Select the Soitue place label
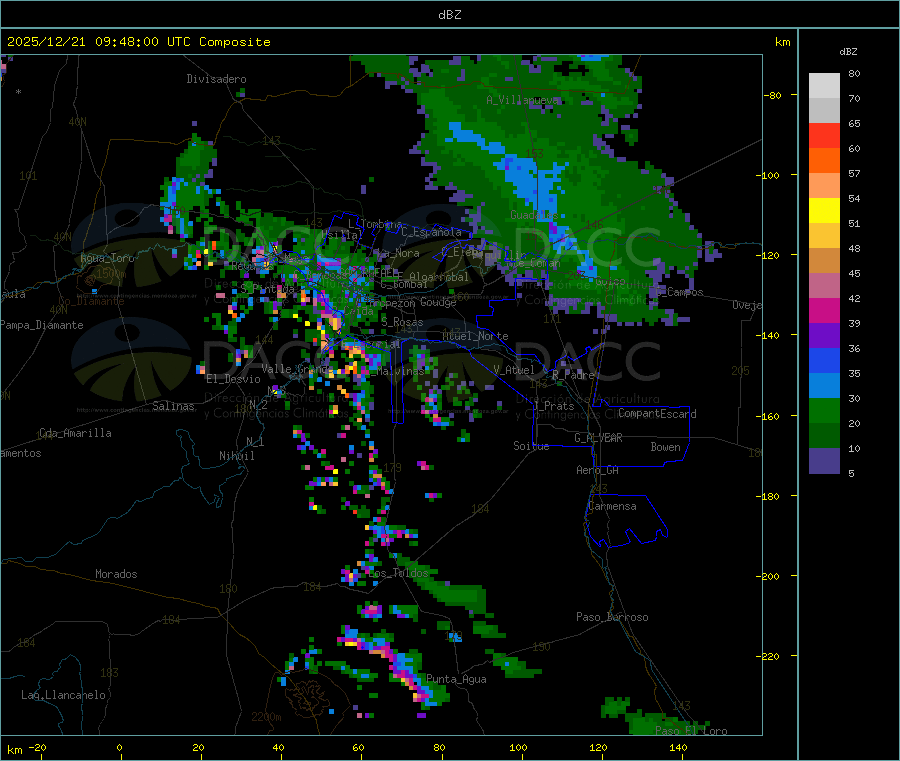The image size is (900, 761). click(x=531, y=446)
